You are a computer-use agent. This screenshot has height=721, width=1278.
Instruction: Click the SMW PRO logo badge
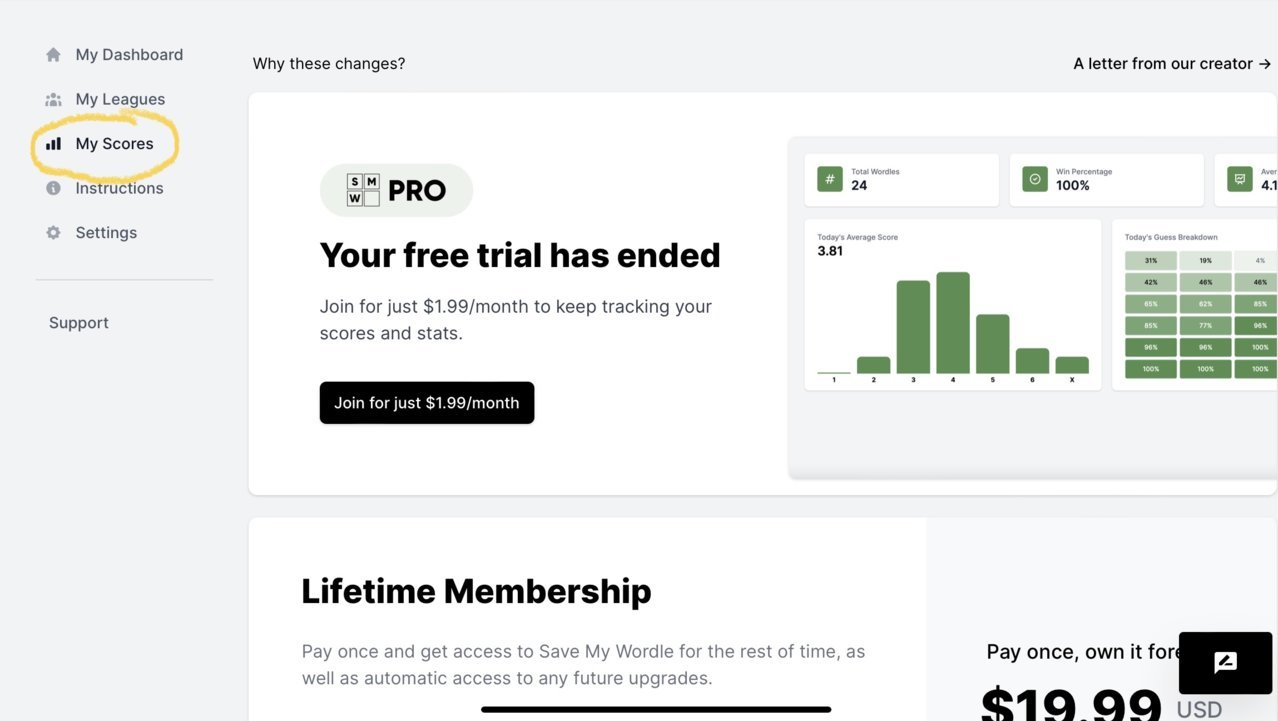point(396,190)
